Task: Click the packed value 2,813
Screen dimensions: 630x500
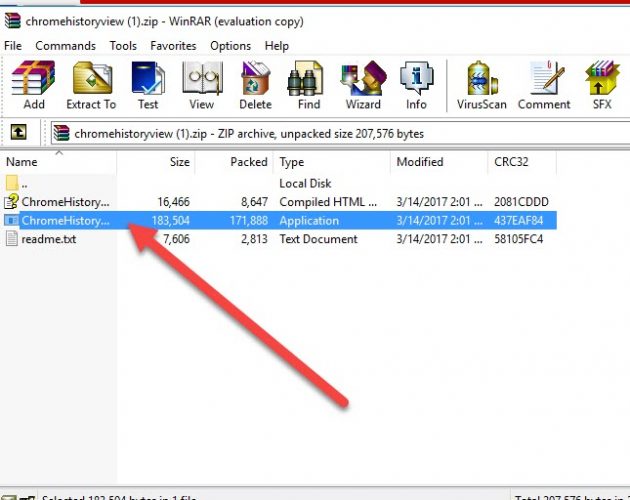Action: (254, 239)
